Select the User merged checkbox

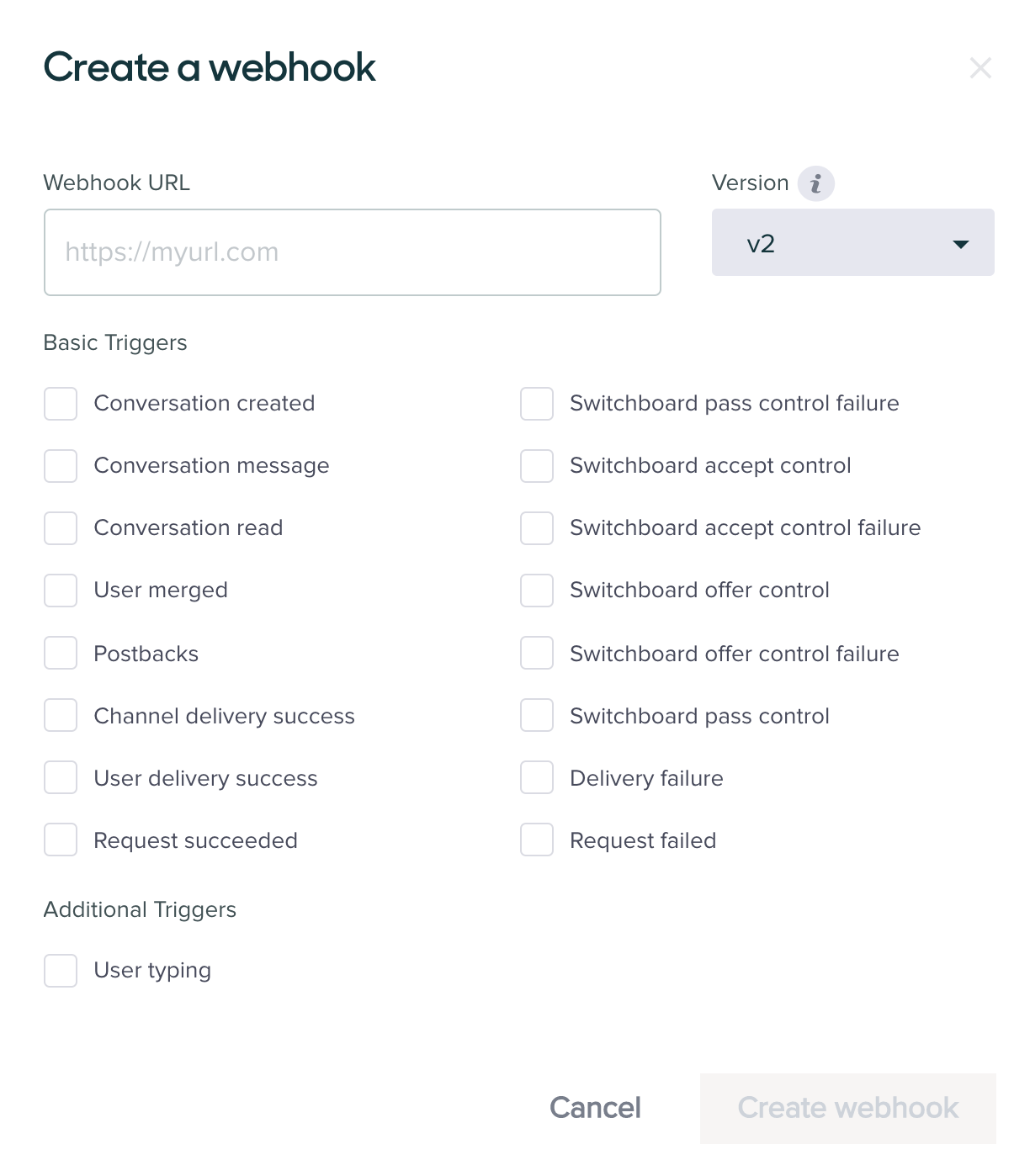tap(61, 591)
